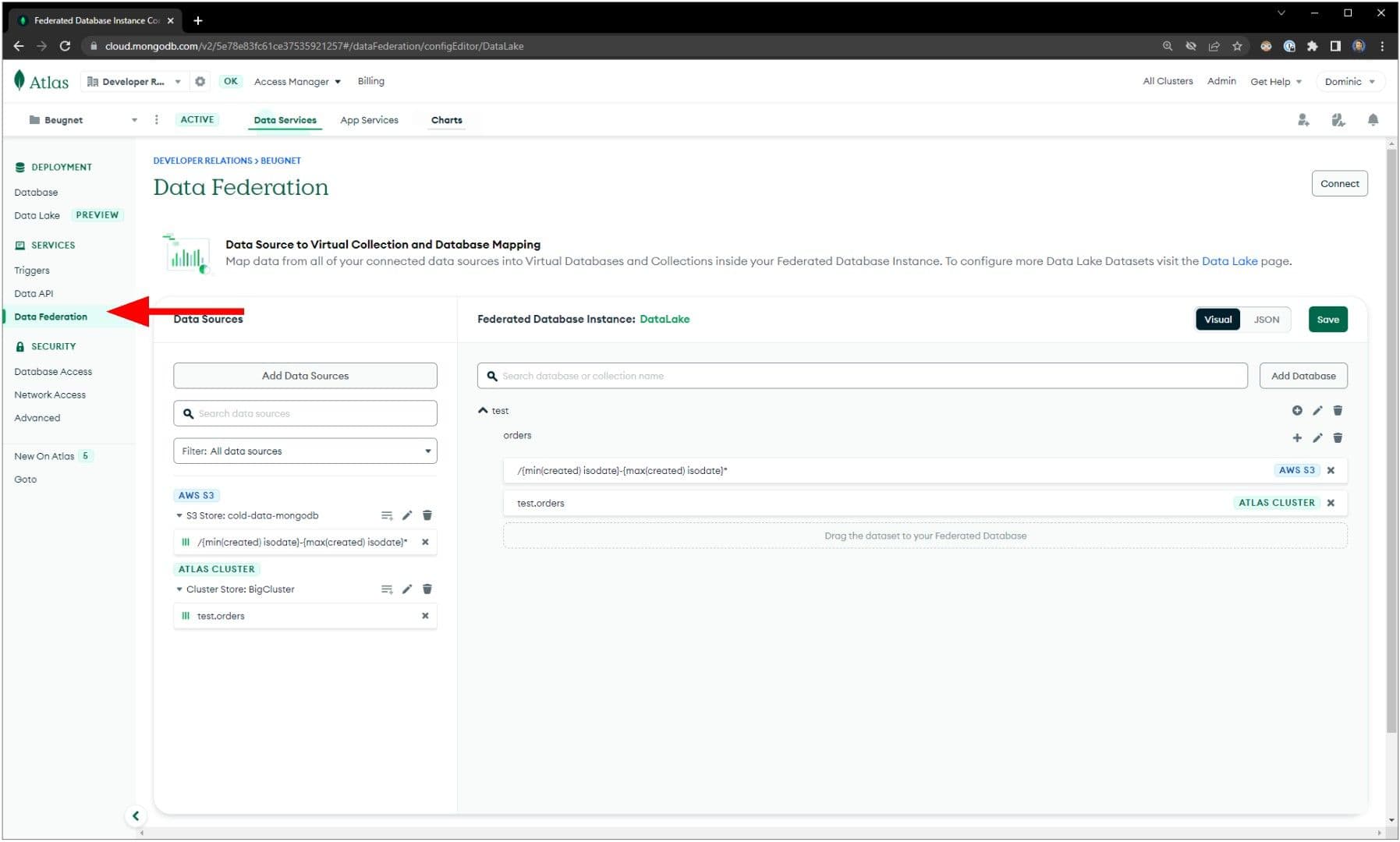Save the federated database configuration
This screenshot has height=842, width=1400.
point(1327,320)
